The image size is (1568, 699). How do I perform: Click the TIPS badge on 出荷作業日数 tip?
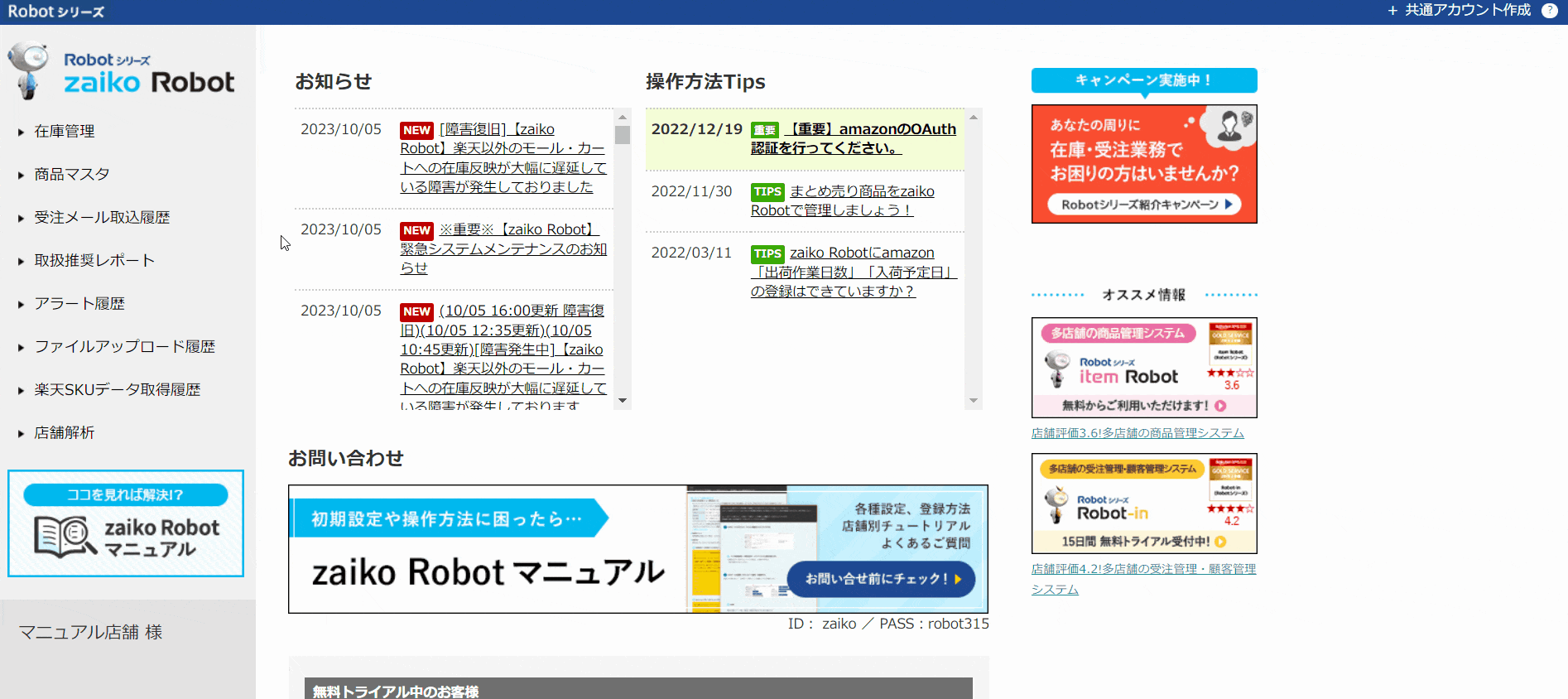[767, 253]
